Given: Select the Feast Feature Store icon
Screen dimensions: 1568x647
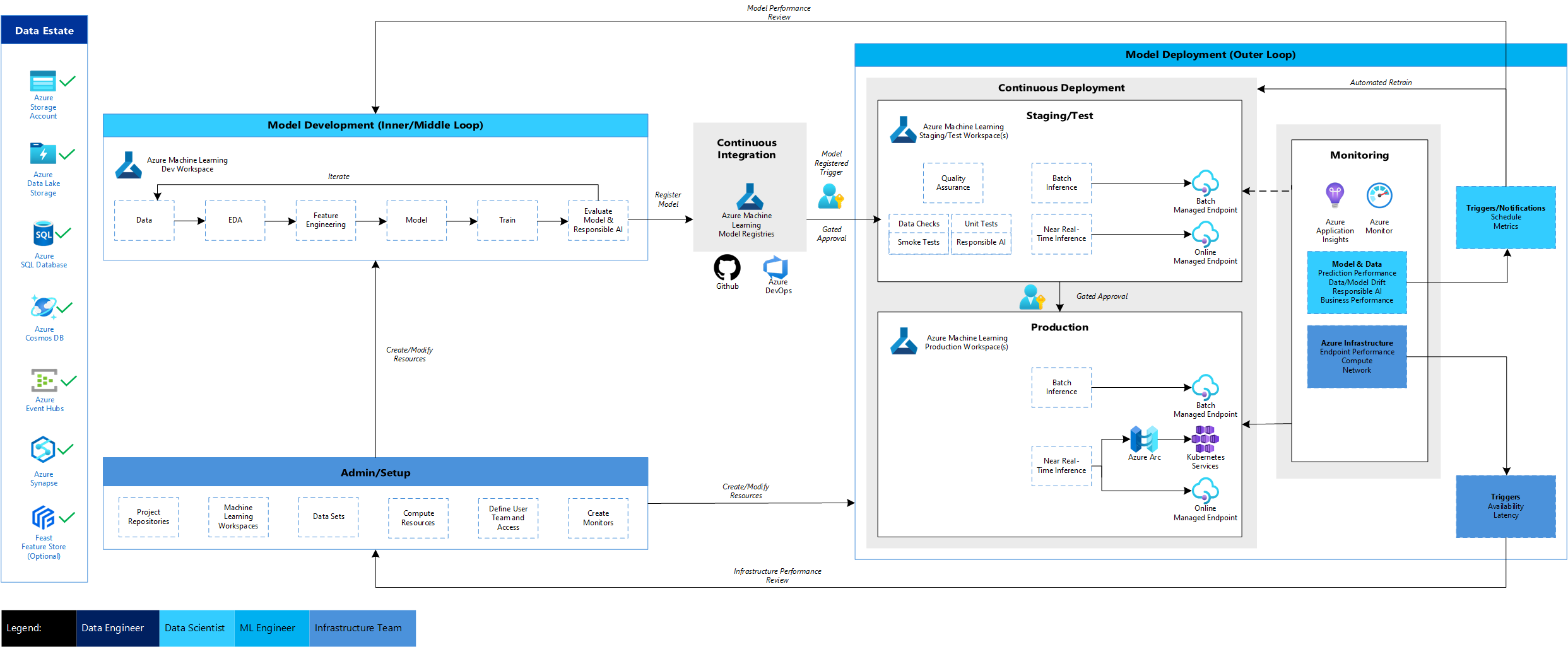Looking at the screenshot, I should coord(43,518).
